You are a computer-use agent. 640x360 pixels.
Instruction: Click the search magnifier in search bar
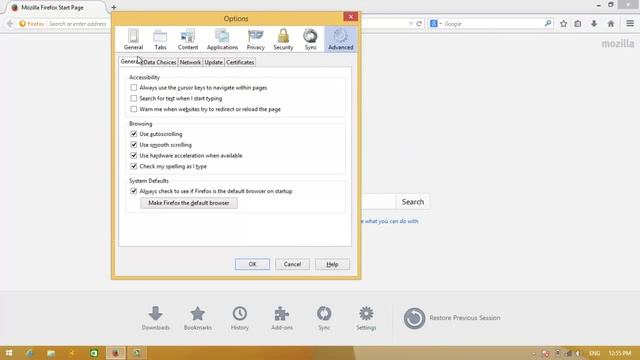[x=548, y=24]
